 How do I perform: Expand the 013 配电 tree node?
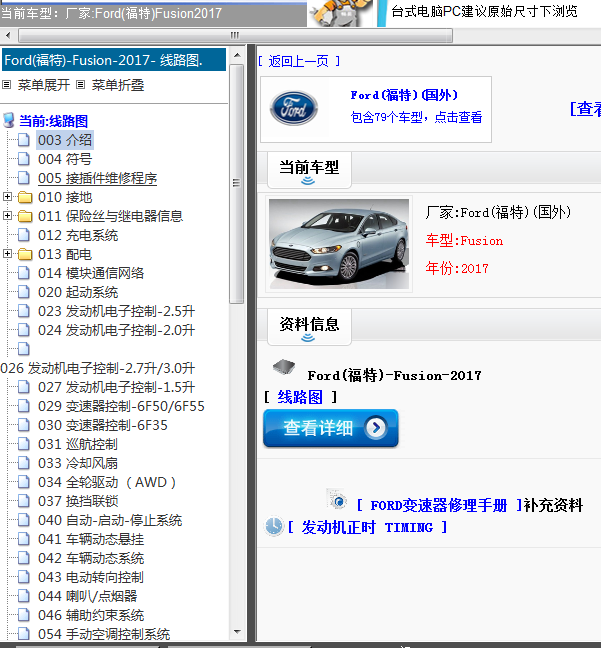7,254
